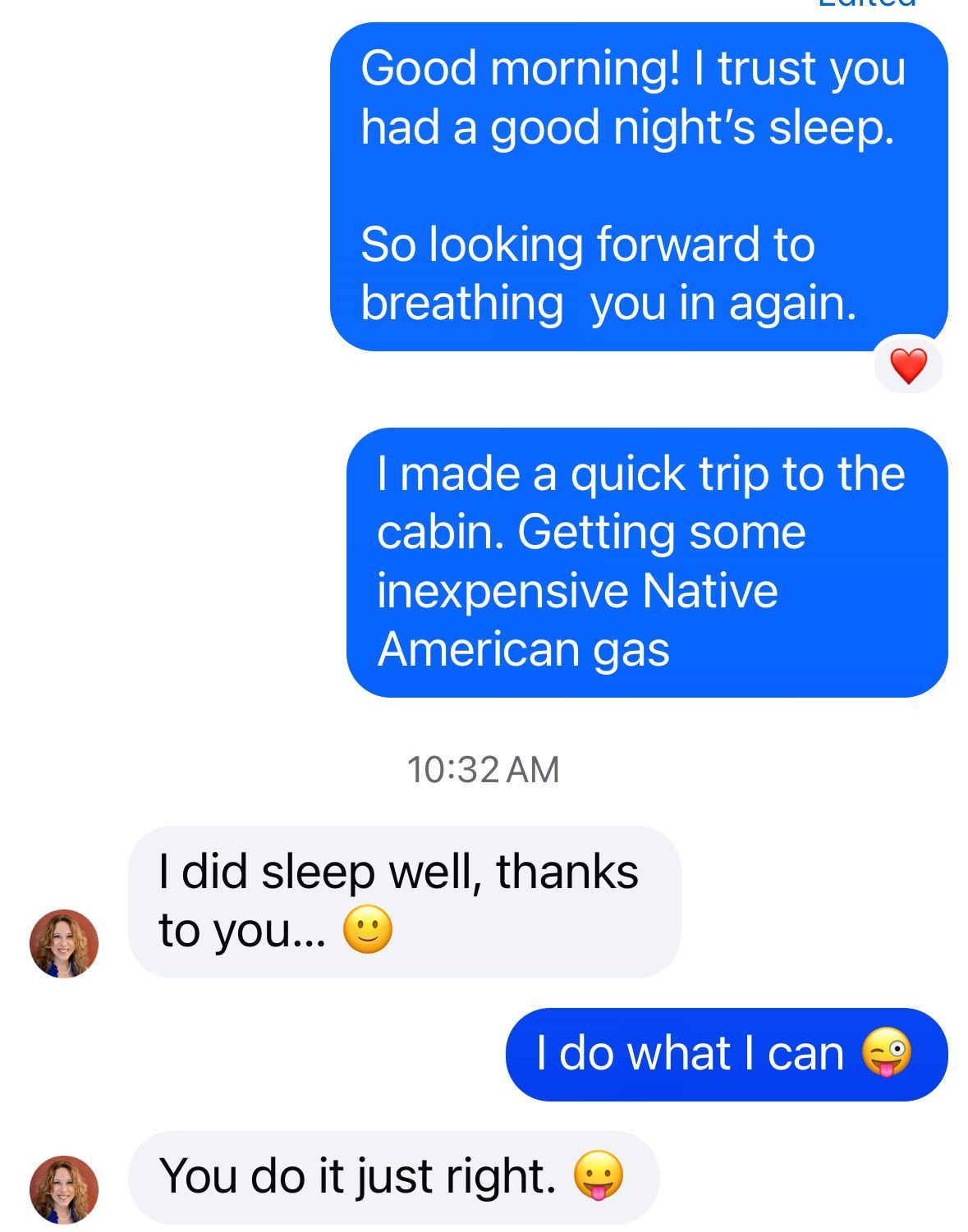Viewport: 968px width, 1232px height.
Task: Click the 10:32 AM timestamp
Action: 483,770
